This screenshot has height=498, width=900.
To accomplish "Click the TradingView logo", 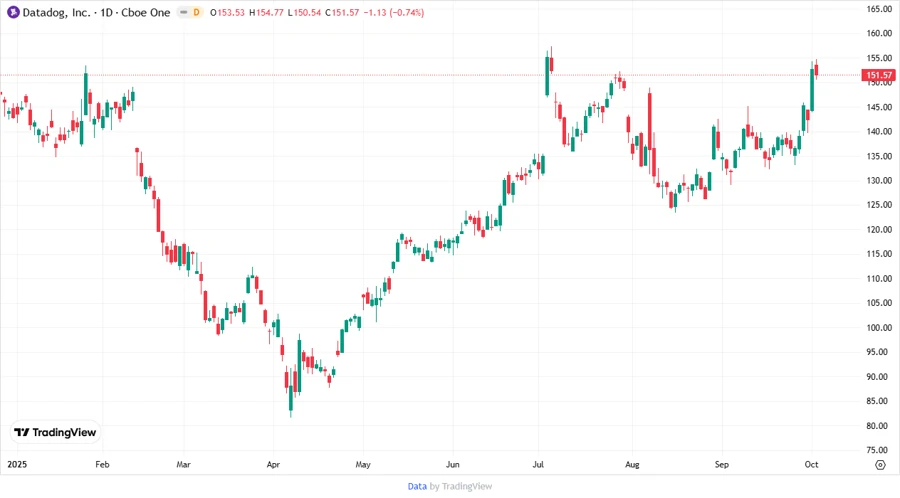I will click(56, 432).
